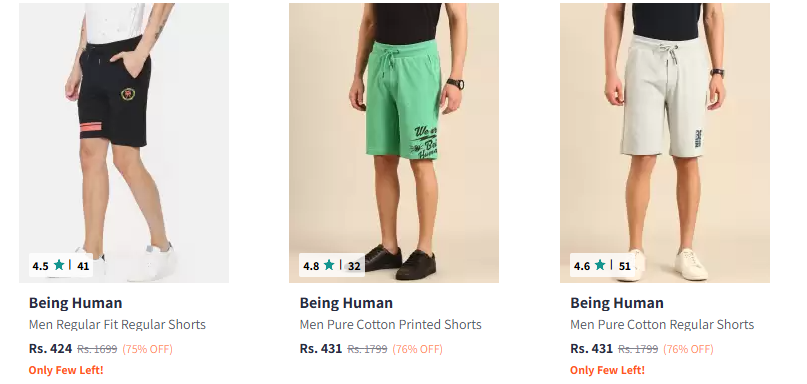Click Being Human brand above Printed Shorts
The width and height of the screenshot is (807, 384).
(x=346, y=303)
